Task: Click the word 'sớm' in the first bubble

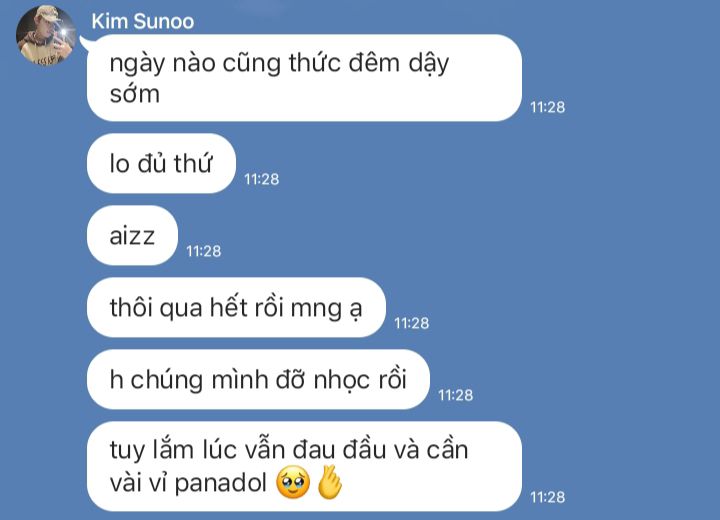Action: [135, 93]
